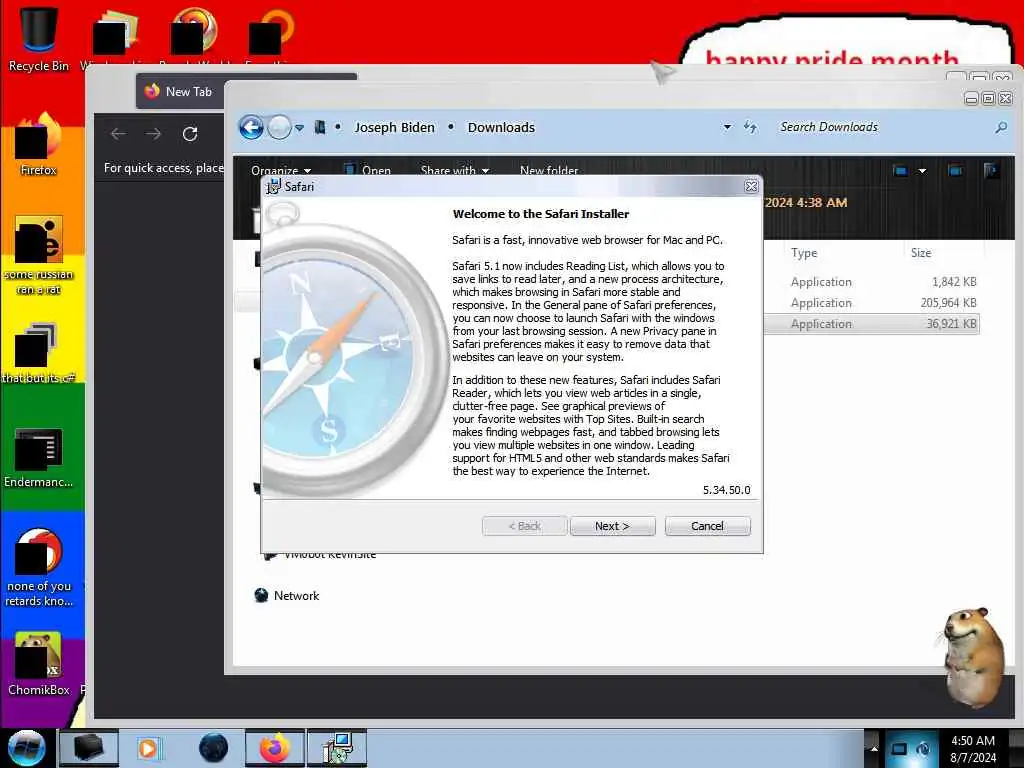Click the Explorer forward arrow button
The width and height of the screenshot is (1024, 768).
click(279, 127)
